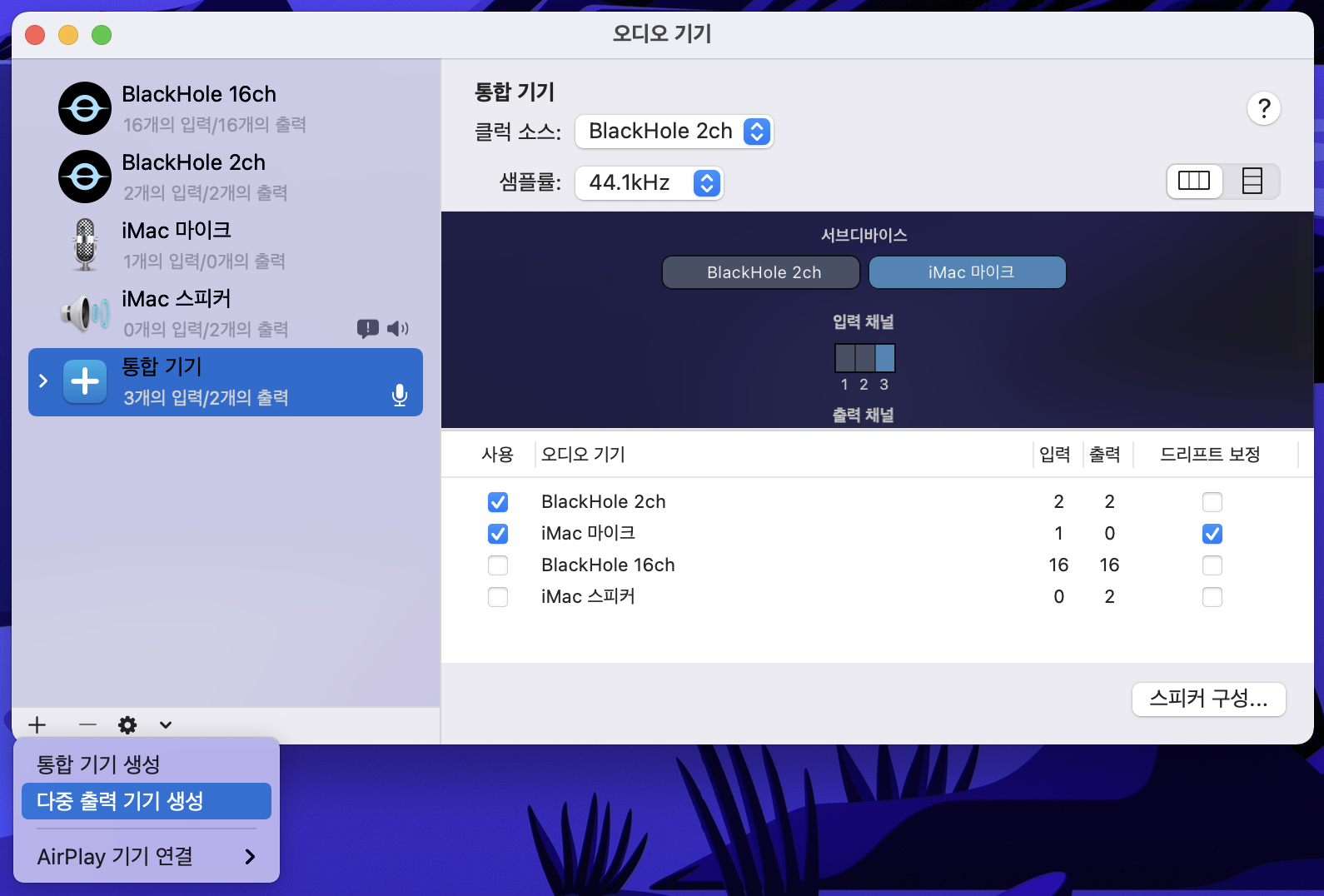The width and height of the screenshot is (1324, 896).
Task: Open help with the question mark button
Action: (1264, 108)
